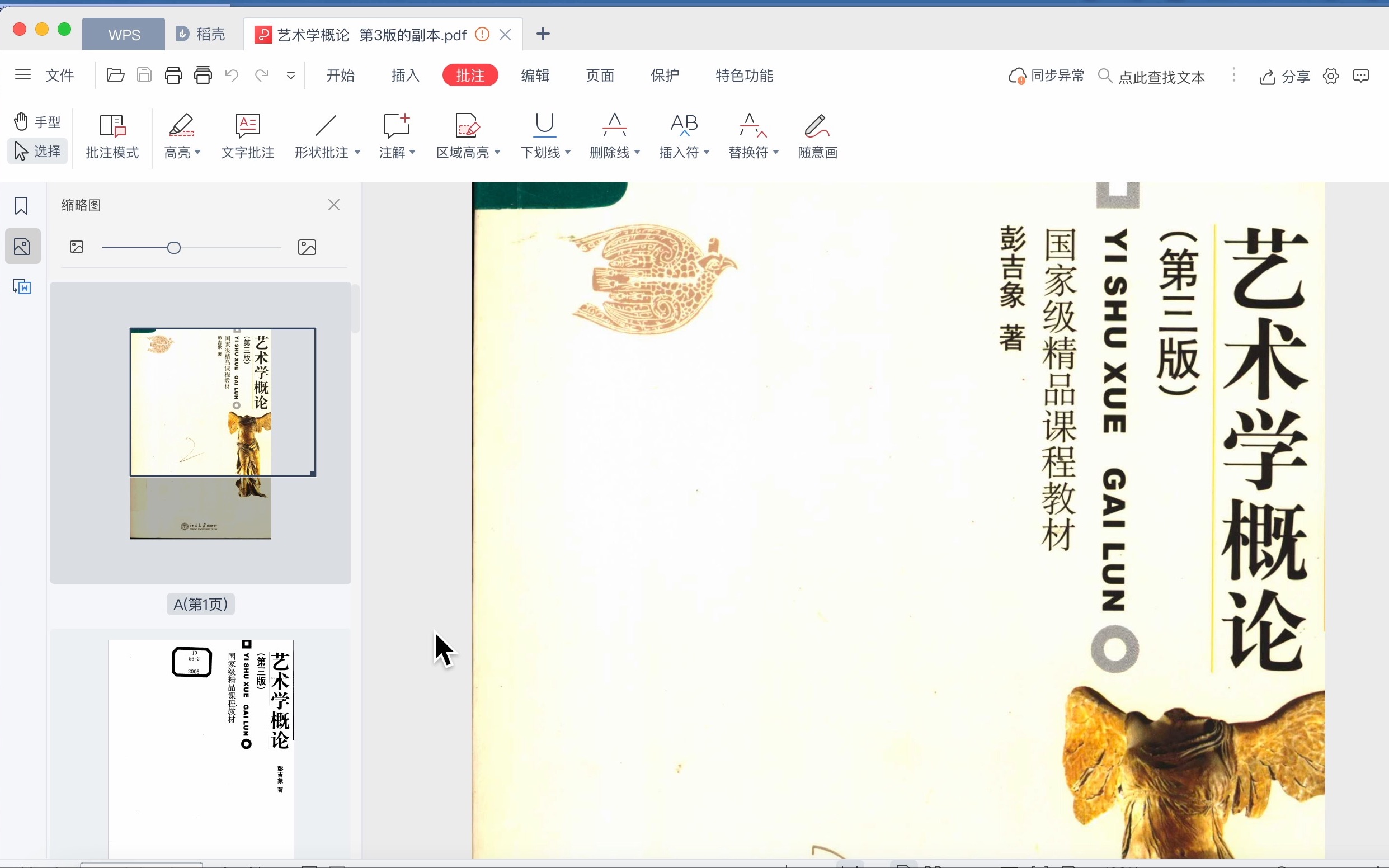Click the second printer preview icon
Image resolution: width=1389 pixels, height=868 pixels.
(x=203, y=75)
